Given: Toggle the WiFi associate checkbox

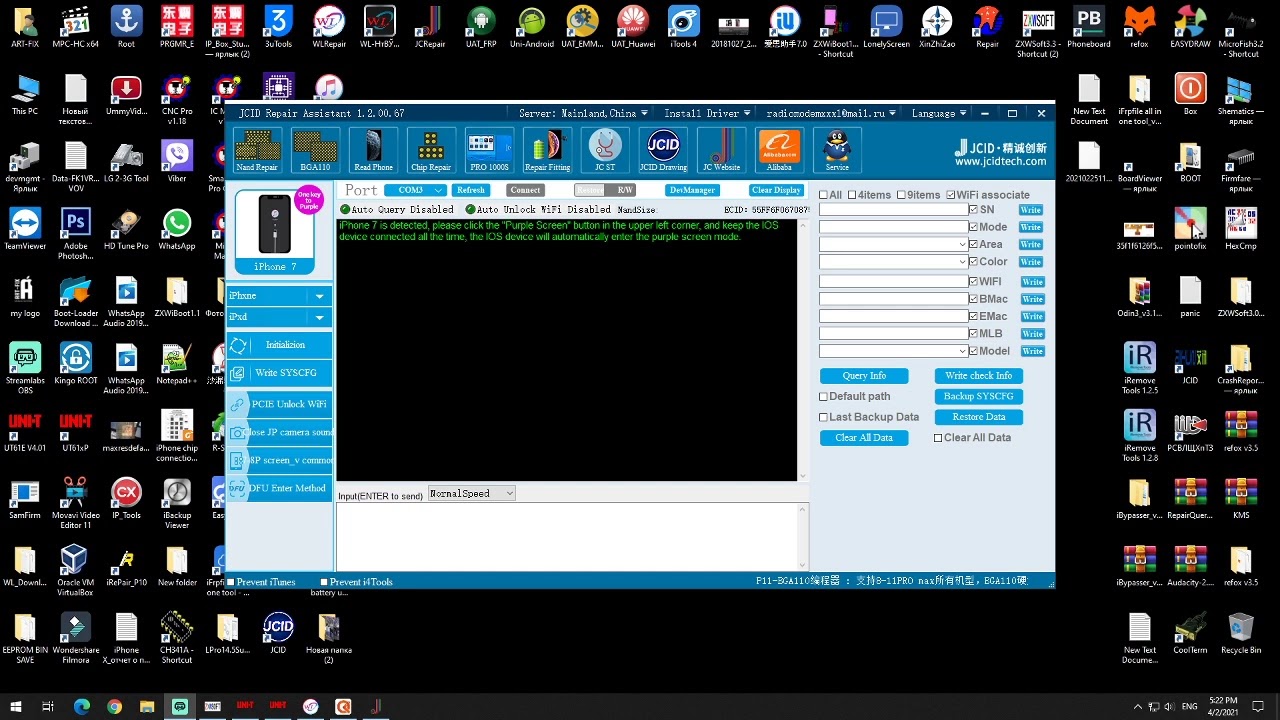Looking at the screenshot, I should click(950, 195).
